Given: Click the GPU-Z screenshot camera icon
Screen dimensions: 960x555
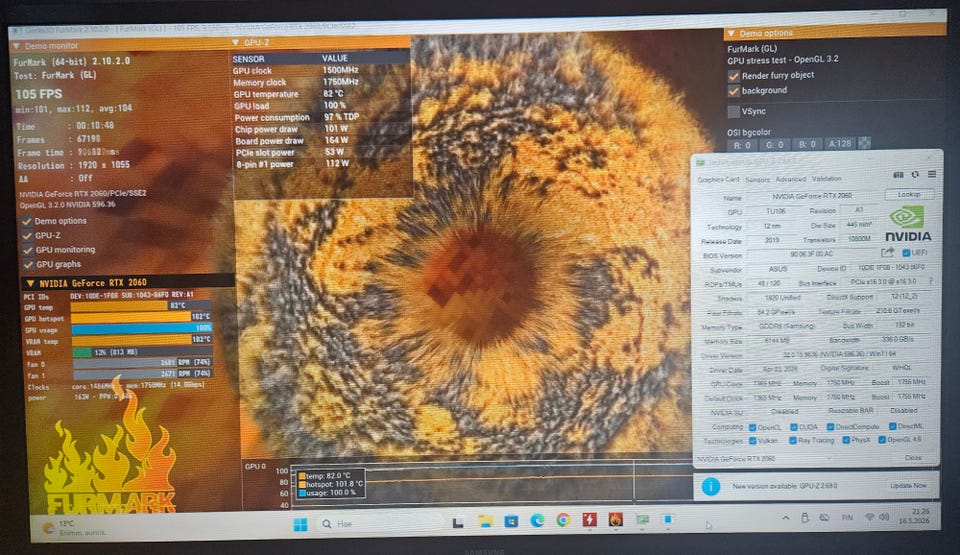Looking at the screenshot, I should click(898, 175).
